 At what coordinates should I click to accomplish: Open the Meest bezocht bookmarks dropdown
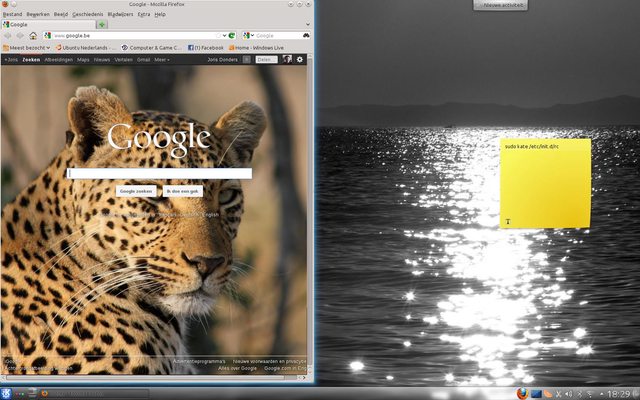(x=26, y=48)
